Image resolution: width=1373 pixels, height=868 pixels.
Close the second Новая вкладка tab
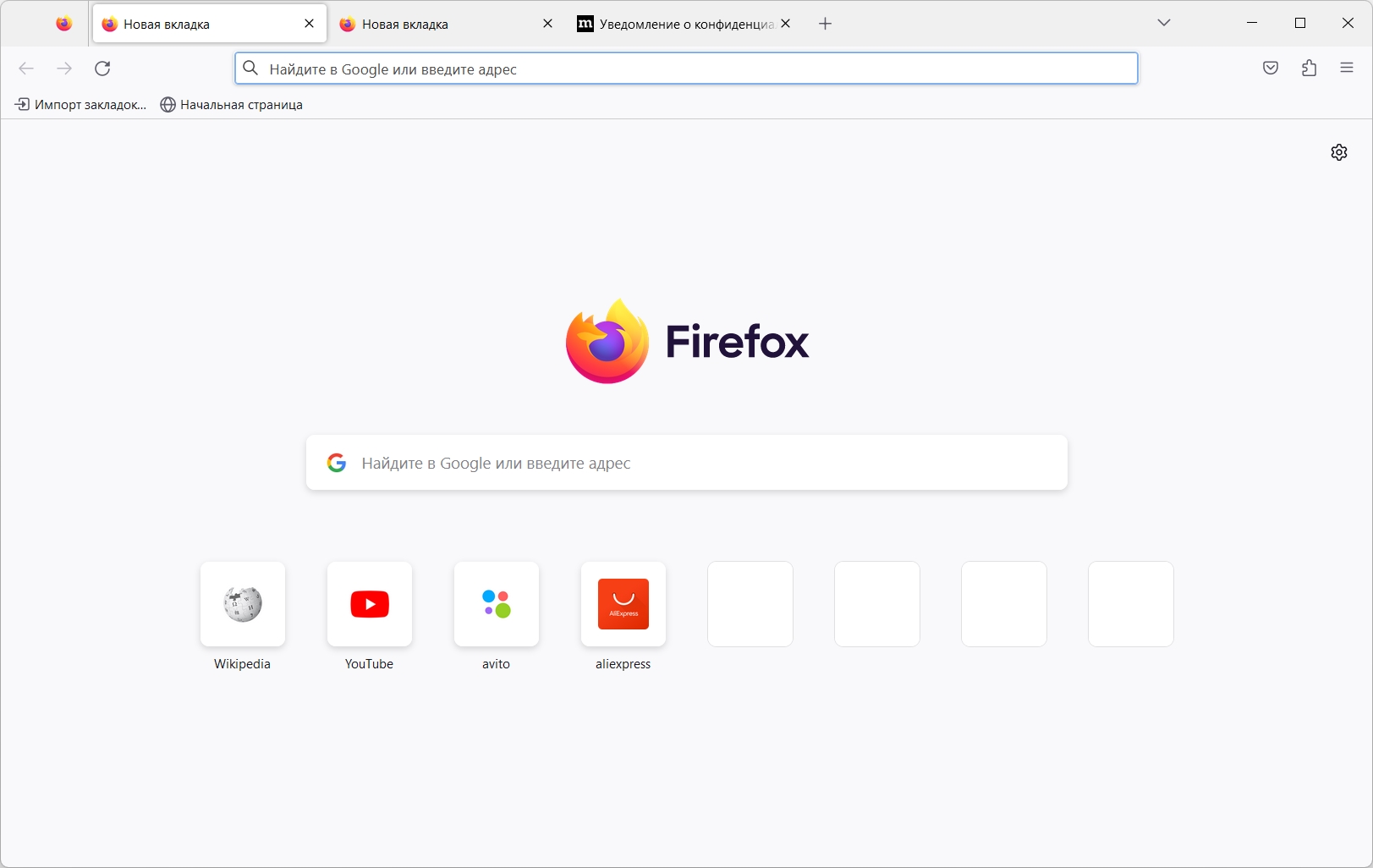tap(548, 24)
